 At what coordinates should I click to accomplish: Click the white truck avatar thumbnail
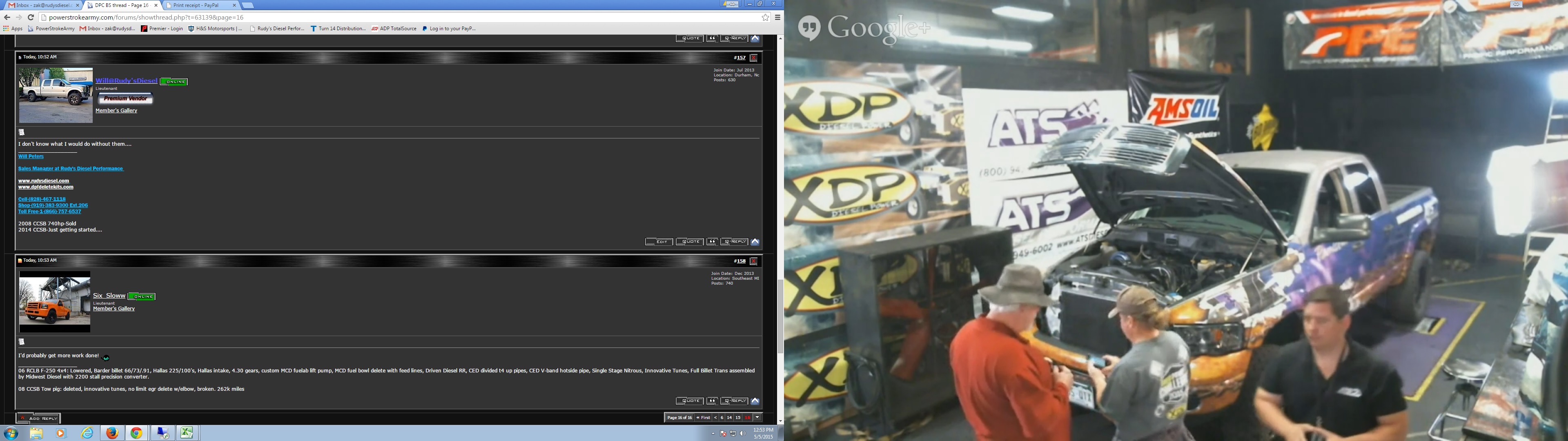56,95
